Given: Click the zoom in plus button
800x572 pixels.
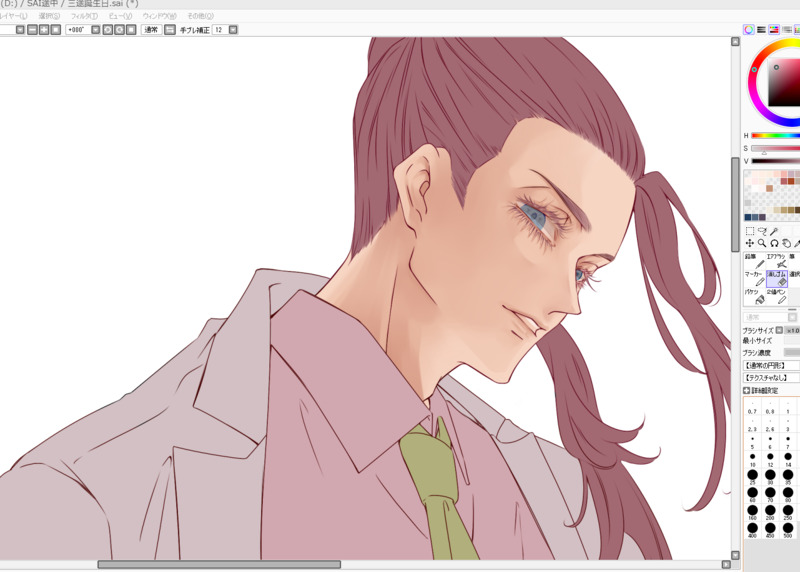Looking at the screenshot, I should 44,30.
